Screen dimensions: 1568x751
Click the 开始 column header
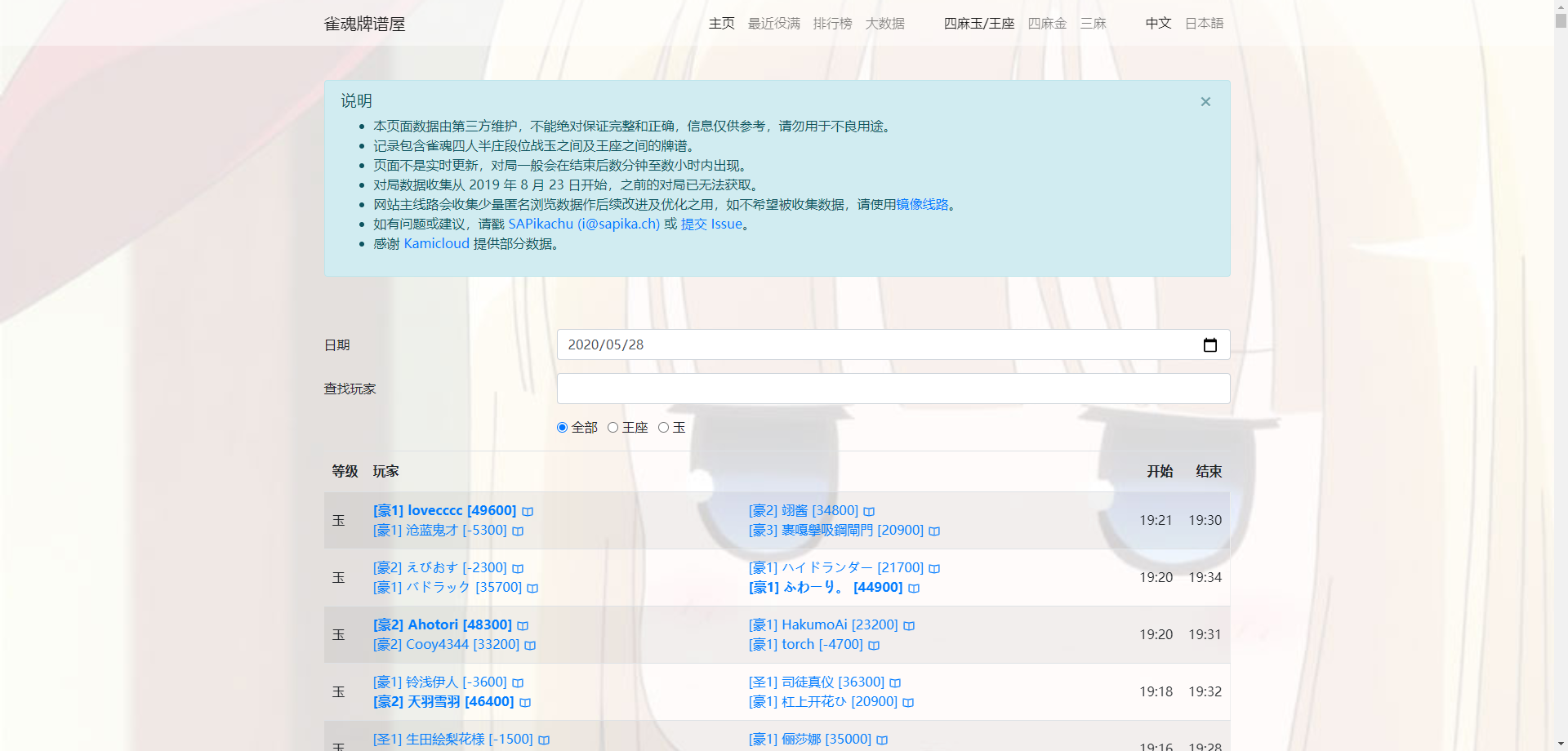[1160, 472]
